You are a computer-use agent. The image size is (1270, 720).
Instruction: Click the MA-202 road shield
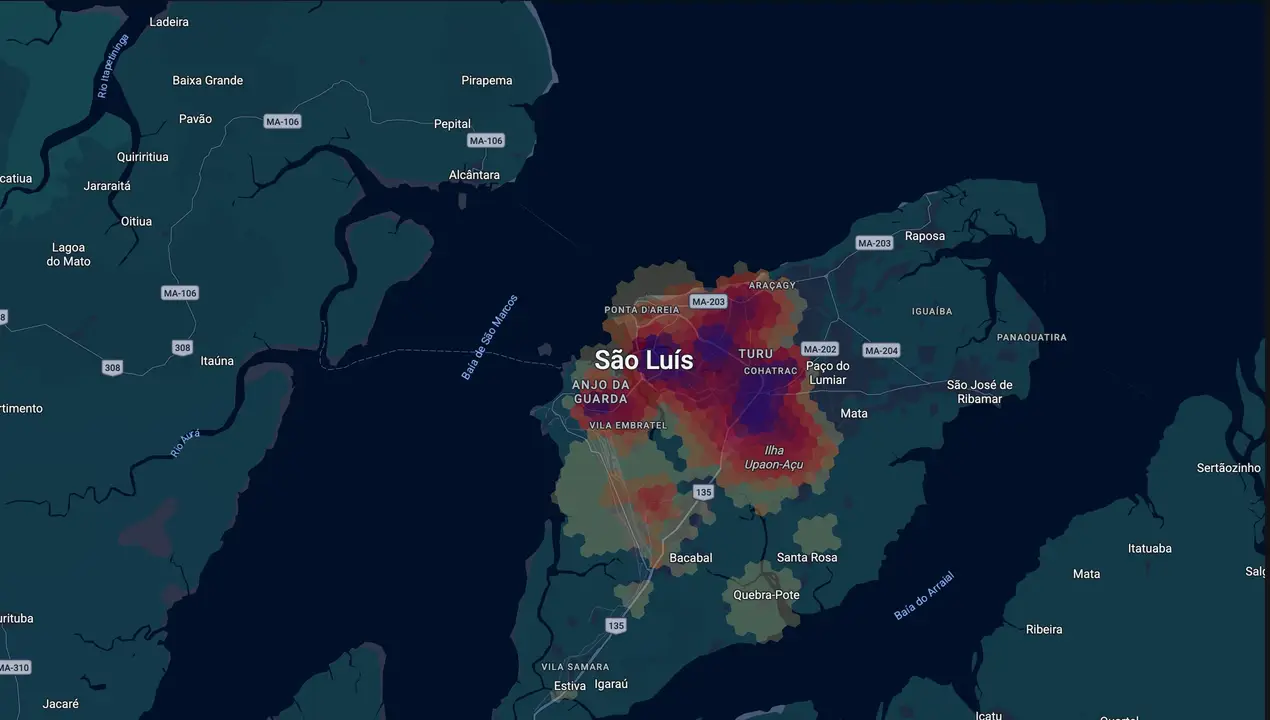tap(820, 349)
